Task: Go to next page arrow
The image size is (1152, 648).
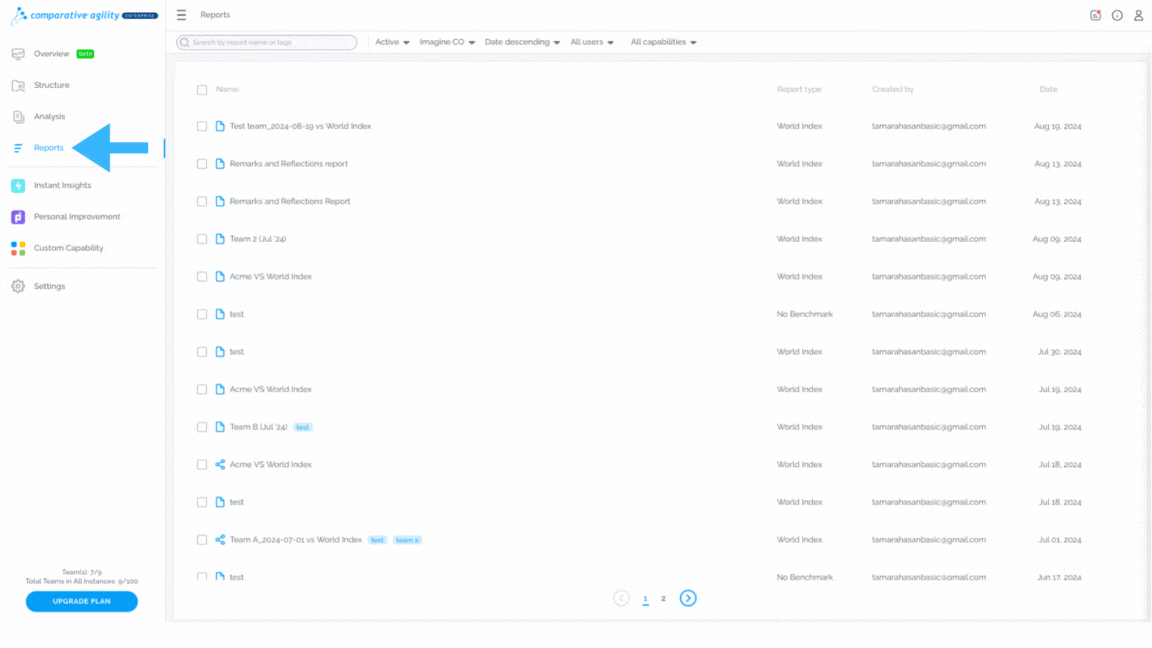Action: click(688, 598)
